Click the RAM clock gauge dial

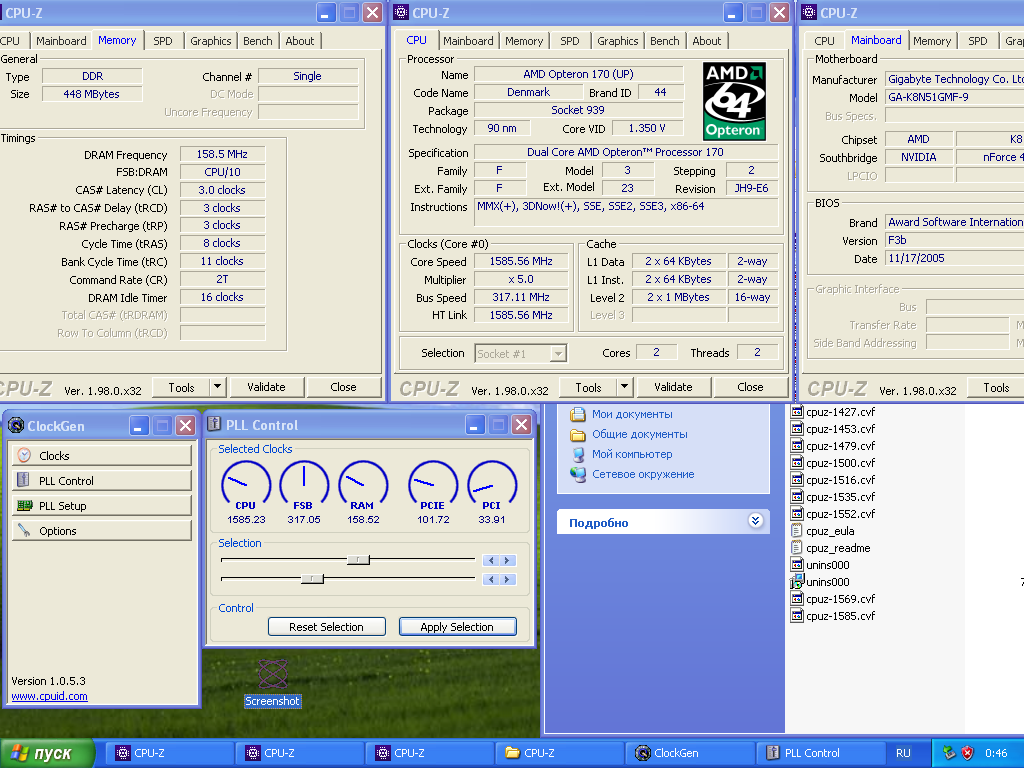363,485
